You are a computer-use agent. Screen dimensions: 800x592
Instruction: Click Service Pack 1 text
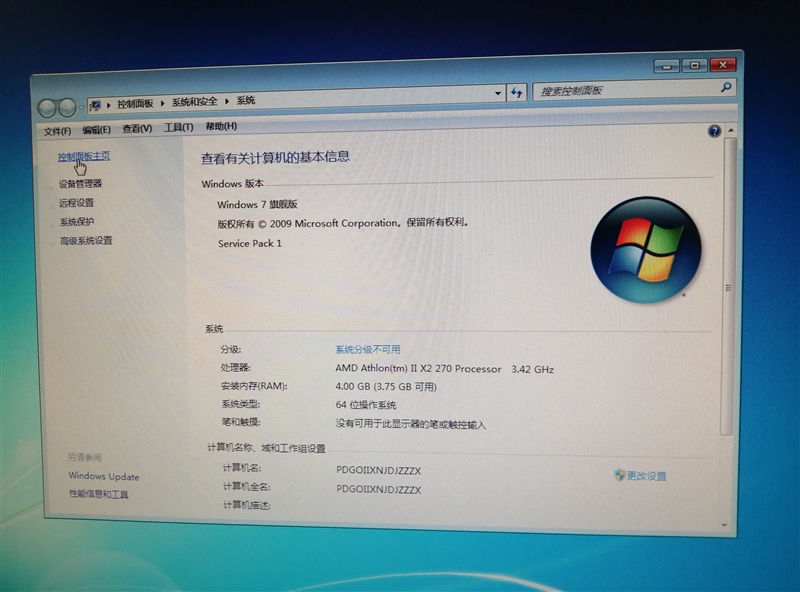250,243
